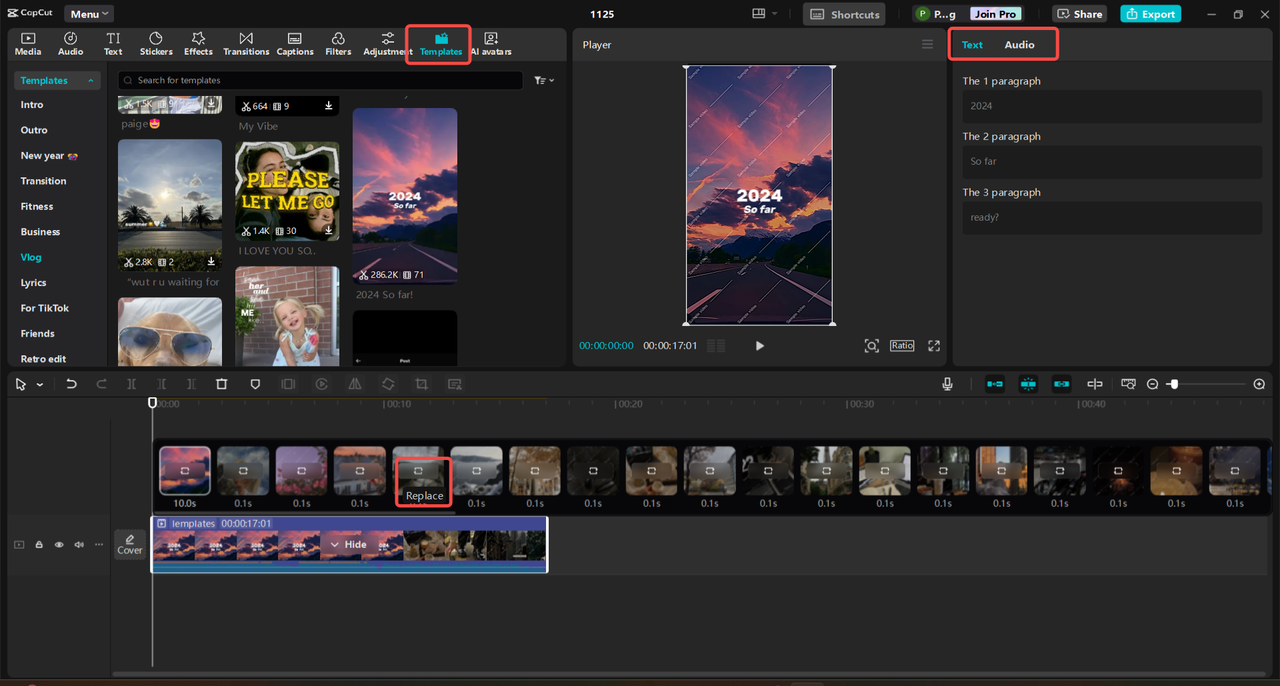
Task: Mute the track with speaker icon
Action: (79, 545)
